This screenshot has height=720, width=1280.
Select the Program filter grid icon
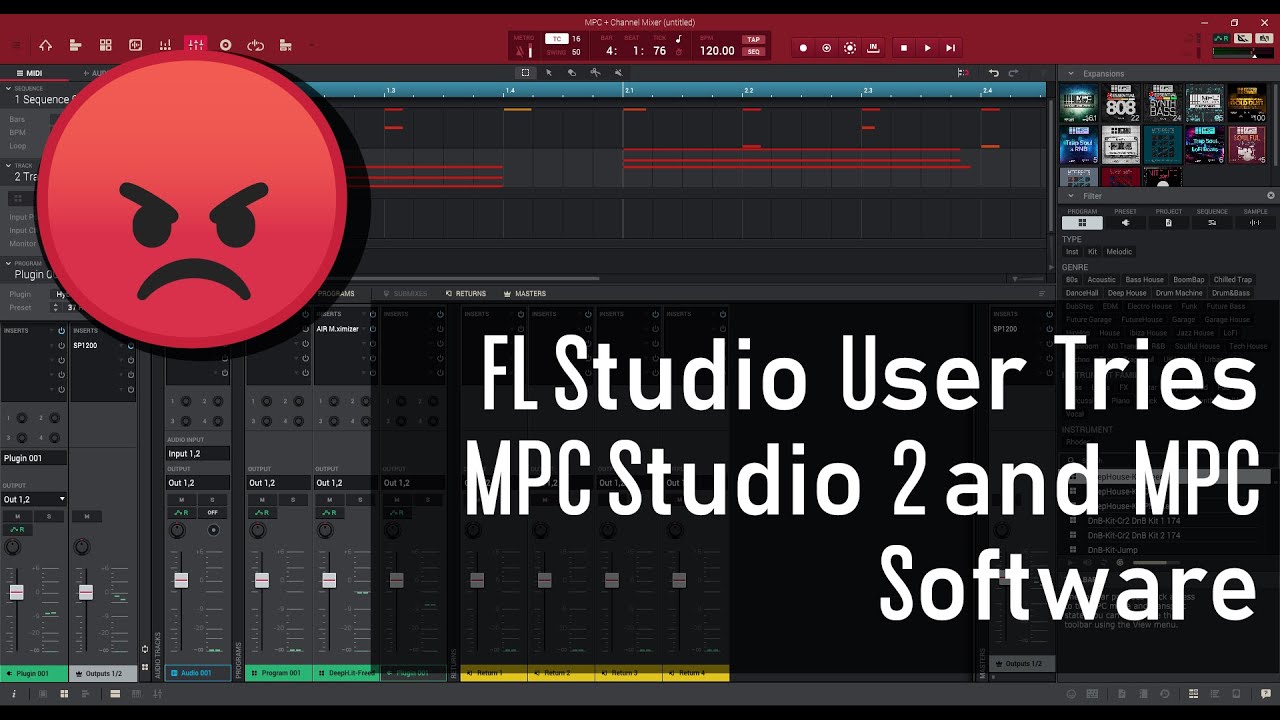click(1082, 223)
